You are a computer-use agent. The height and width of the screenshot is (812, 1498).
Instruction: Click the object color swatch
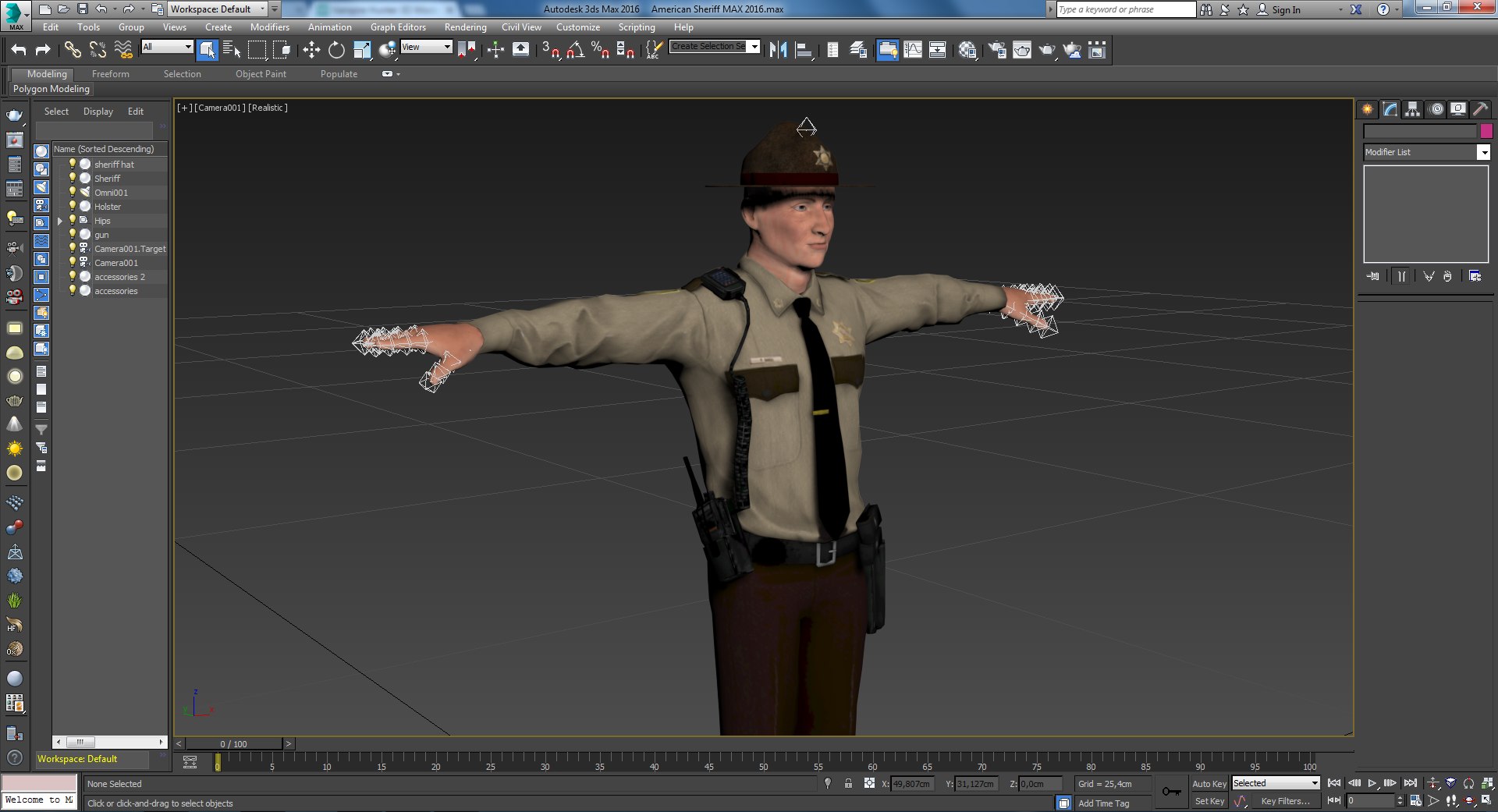(1486, 131)
